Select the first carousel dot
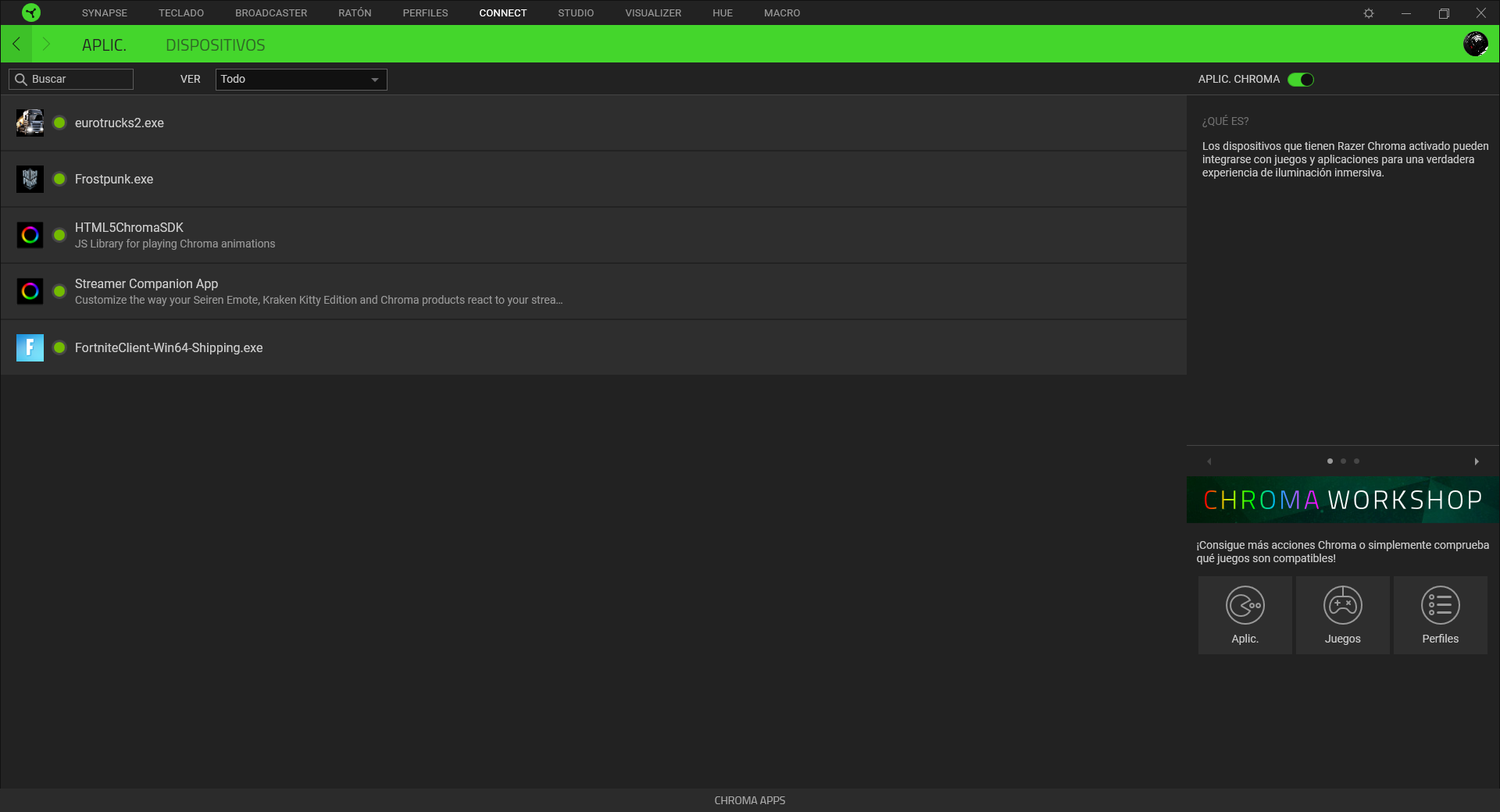Viewport: 1500px width, 812px height. coord(1330,461)
